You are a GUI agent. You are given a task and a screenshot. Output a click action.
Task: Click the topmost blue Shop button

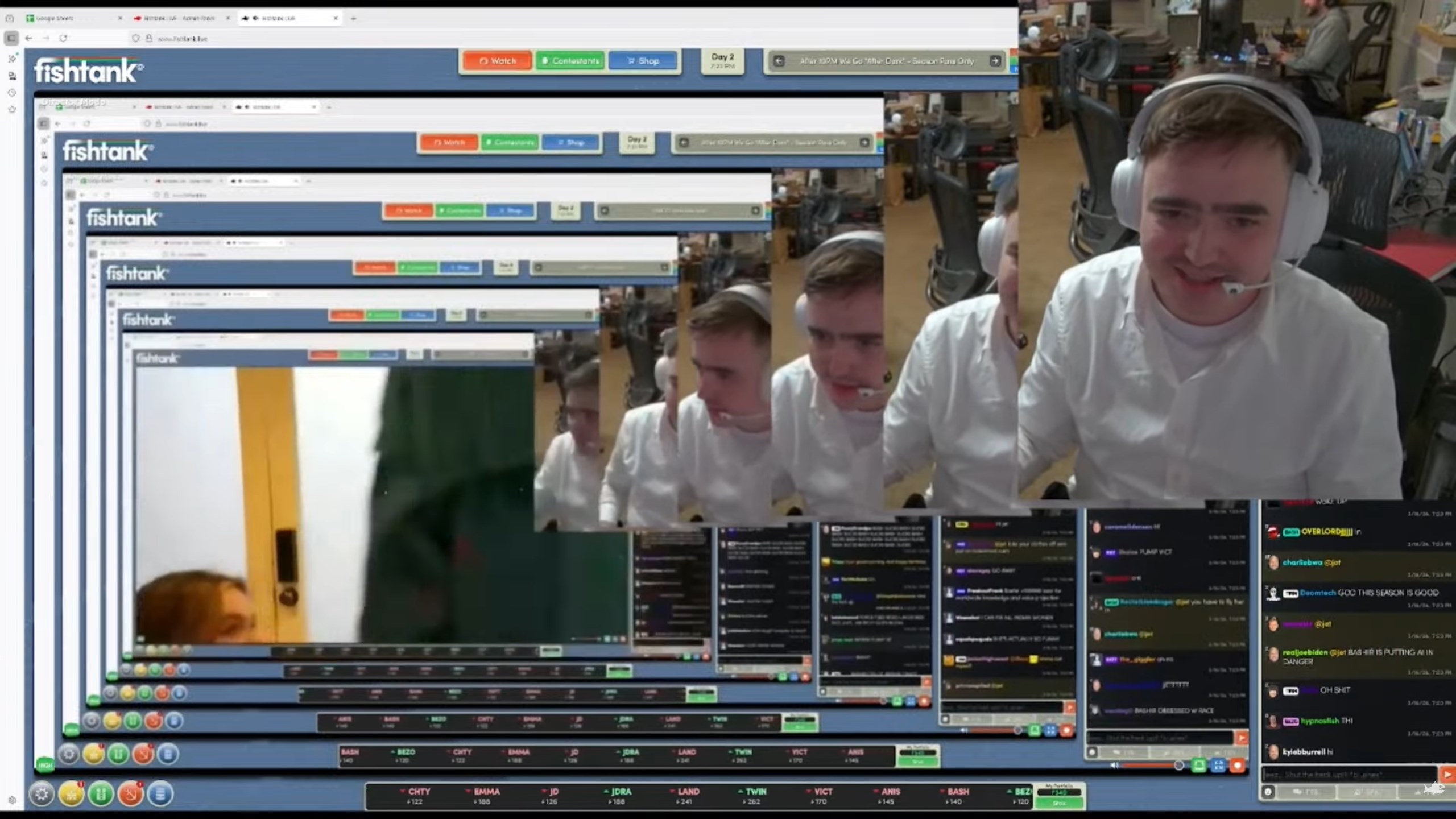[643, 61]
